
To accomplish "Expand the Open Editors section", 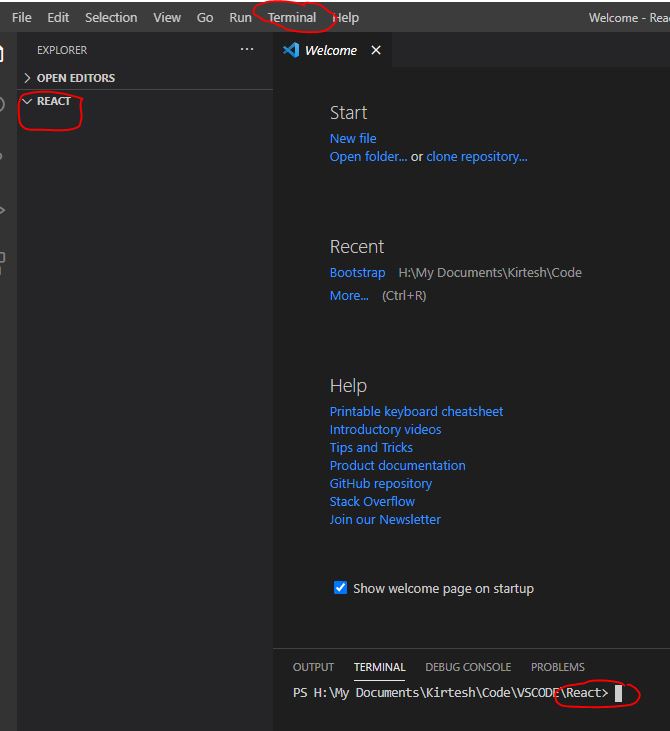I will coord(75,78).
